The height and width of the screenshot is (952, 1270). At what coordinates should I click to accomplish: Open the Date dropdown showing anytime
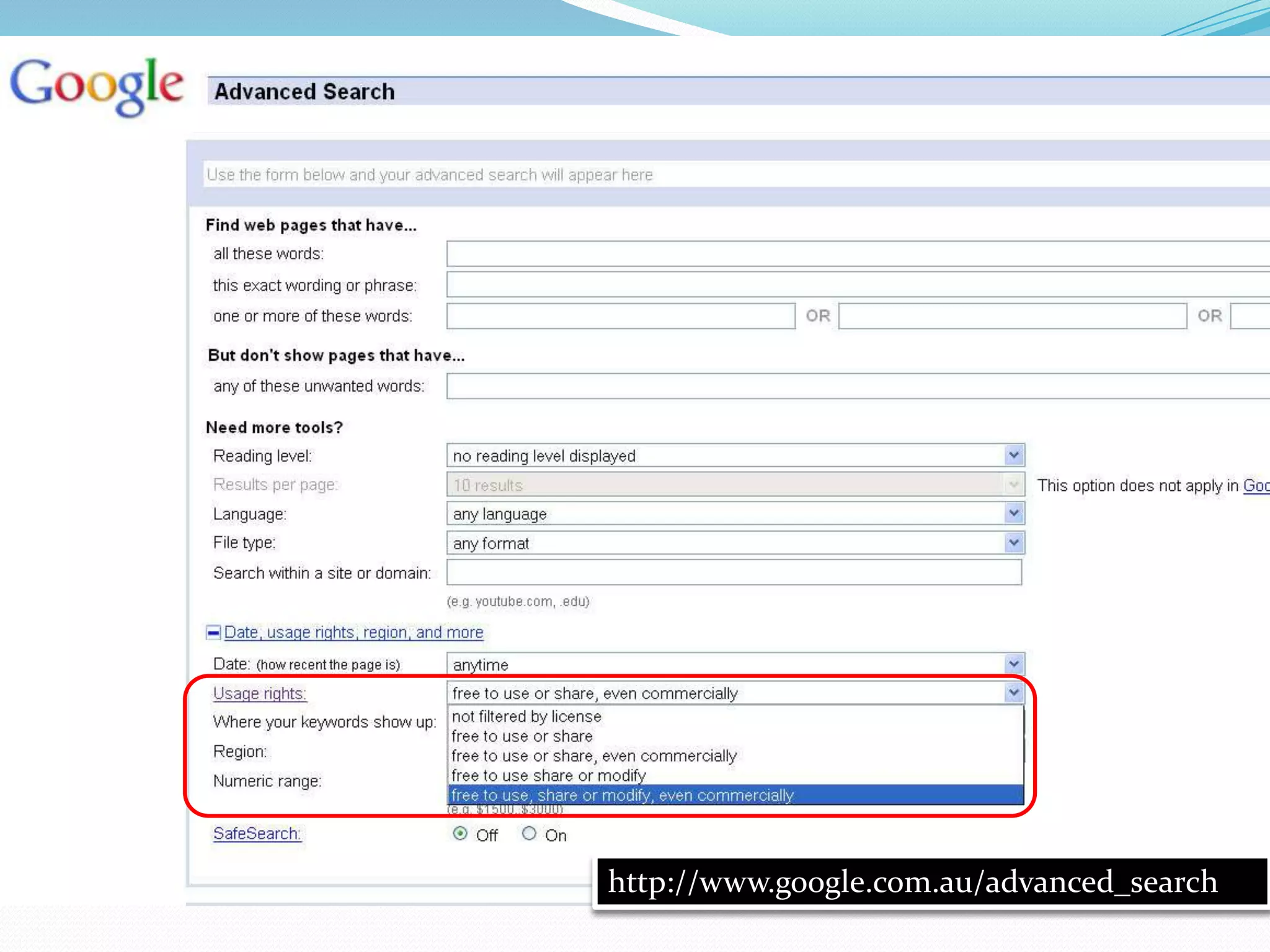(735, 664)
